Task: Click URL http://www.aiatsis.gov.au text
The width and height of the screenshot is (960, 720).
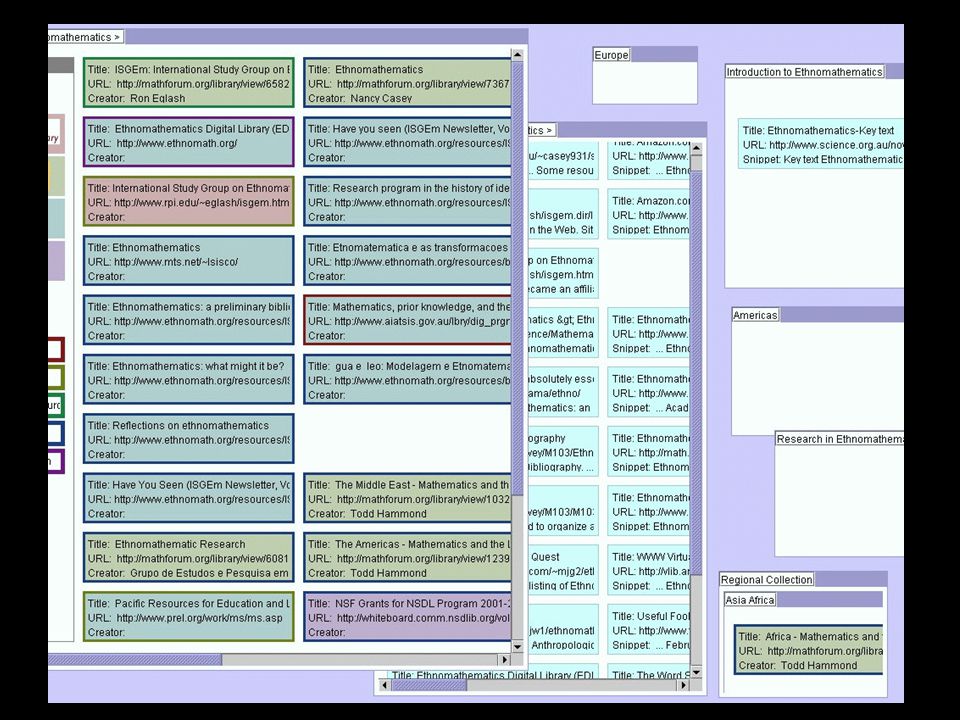Action: [409, 321]
